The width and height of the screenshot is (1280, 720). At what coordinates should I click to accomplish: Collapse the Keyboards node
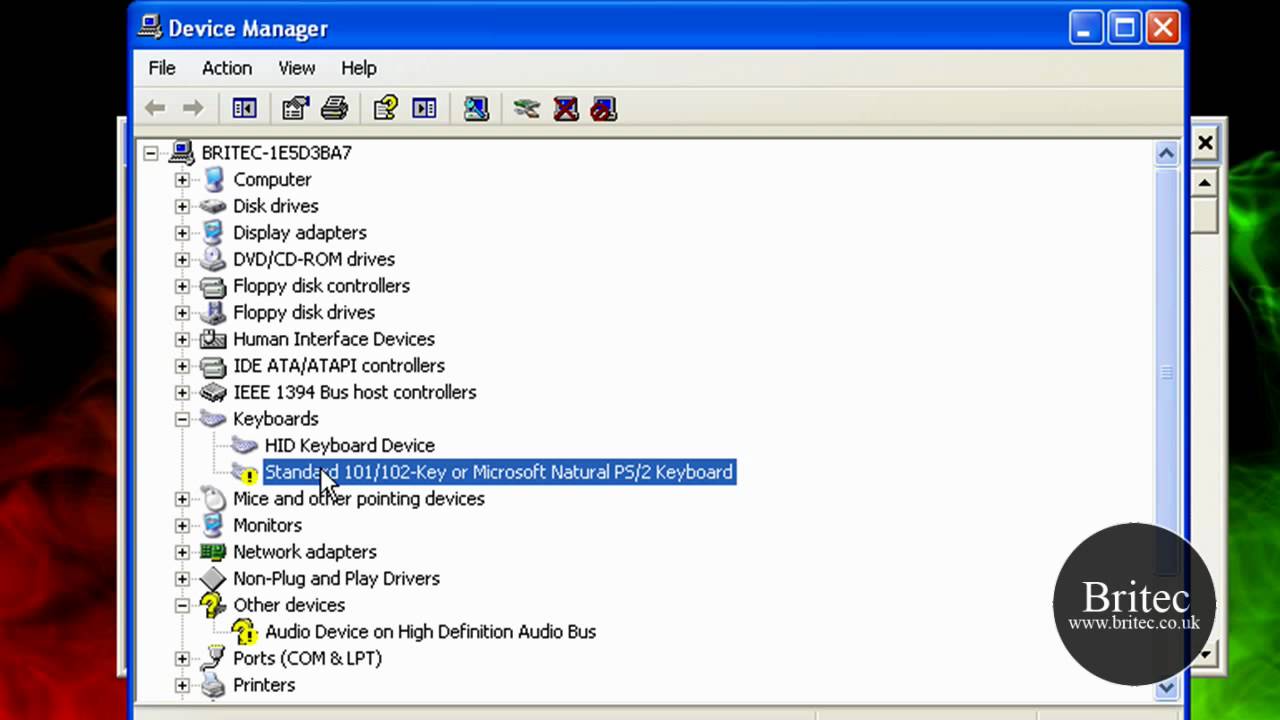coord(182,419)
